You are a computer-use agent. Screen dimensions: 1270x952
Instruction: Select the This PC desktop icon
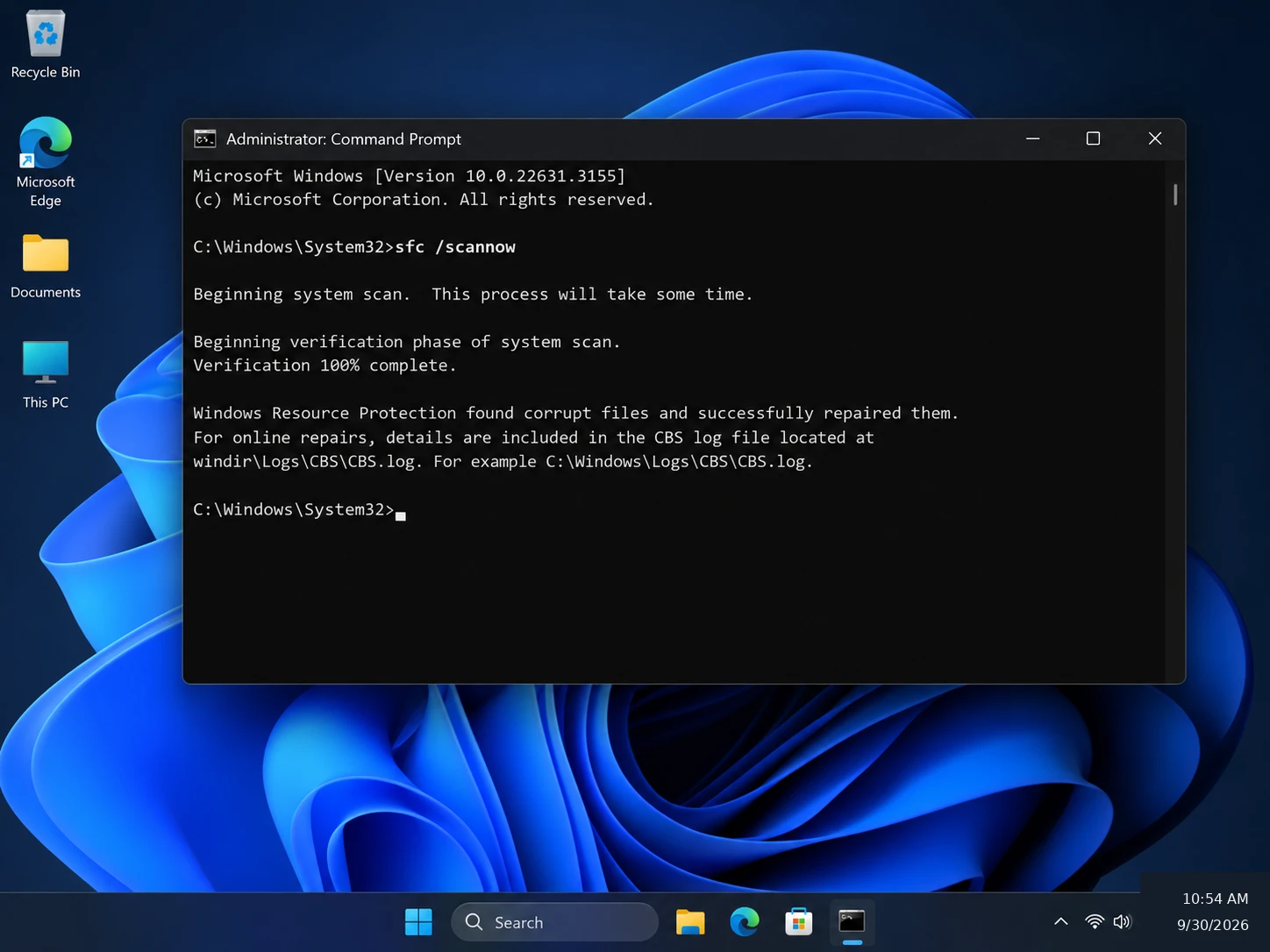click(46, 375)
